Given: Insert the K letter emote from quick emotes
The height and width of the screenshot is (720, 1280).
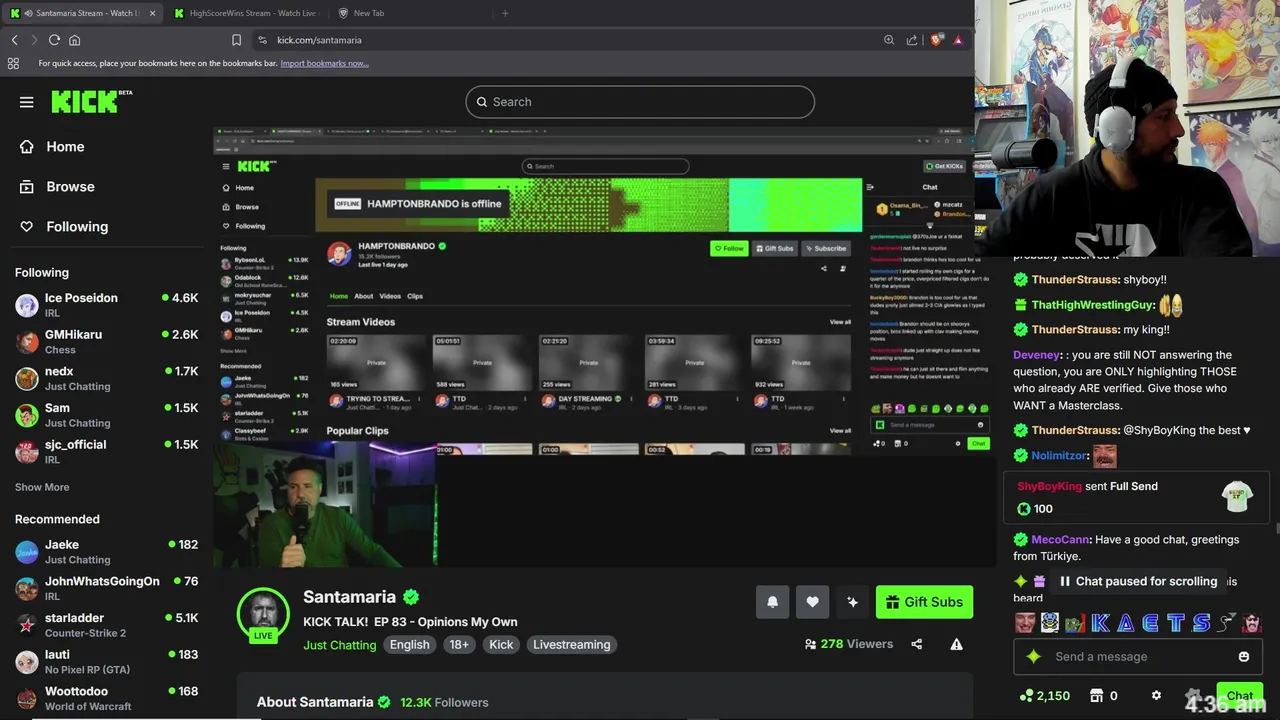Looking at the screenshot, I should pyautogui.click(x=1100, y=623).
